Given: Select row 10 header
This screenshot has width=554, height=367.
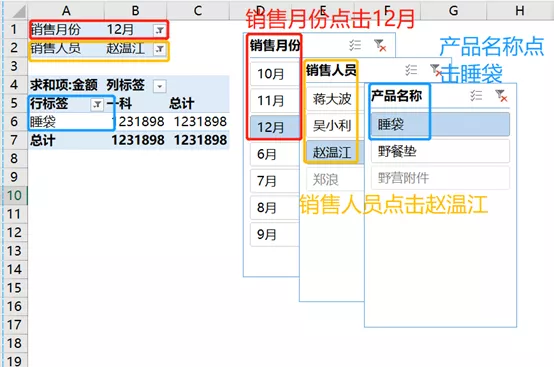Looking at the screenshot, I should (x=14, y=195).
